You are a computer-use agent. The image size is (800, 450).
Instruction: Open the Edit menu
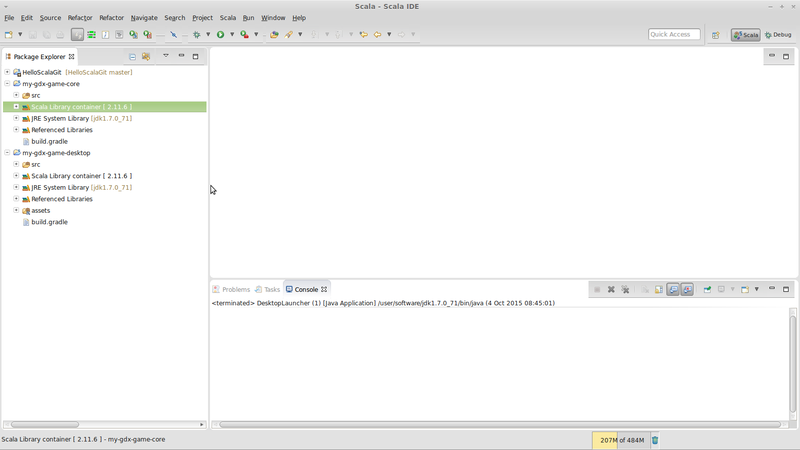(27, 18)
